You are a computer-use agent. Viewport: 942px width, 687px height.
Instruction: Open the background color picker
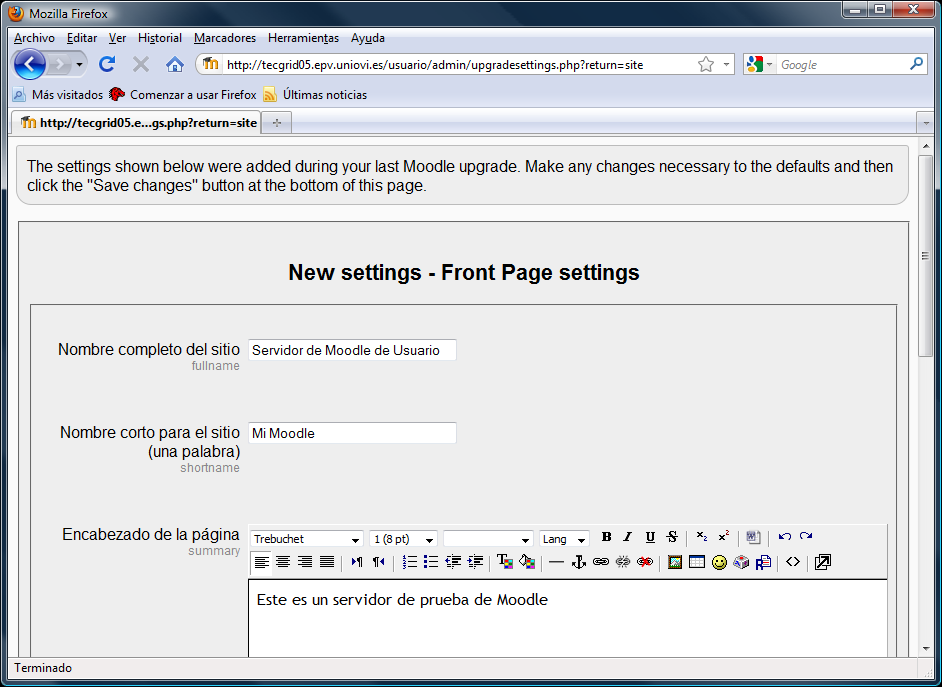[x=527, y=562]
